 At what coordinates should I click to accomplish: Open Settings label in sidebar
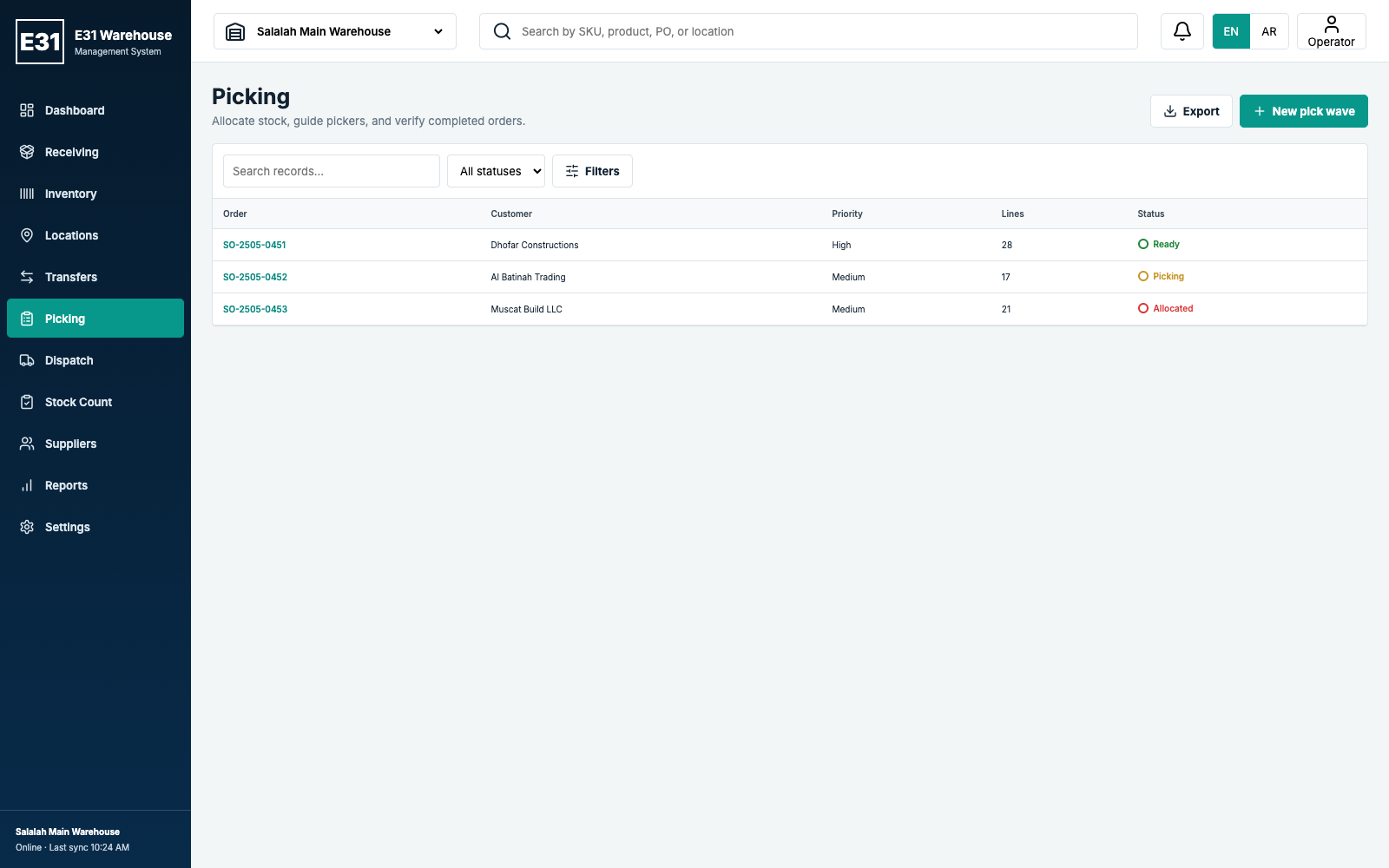click(x=68, y=527)
